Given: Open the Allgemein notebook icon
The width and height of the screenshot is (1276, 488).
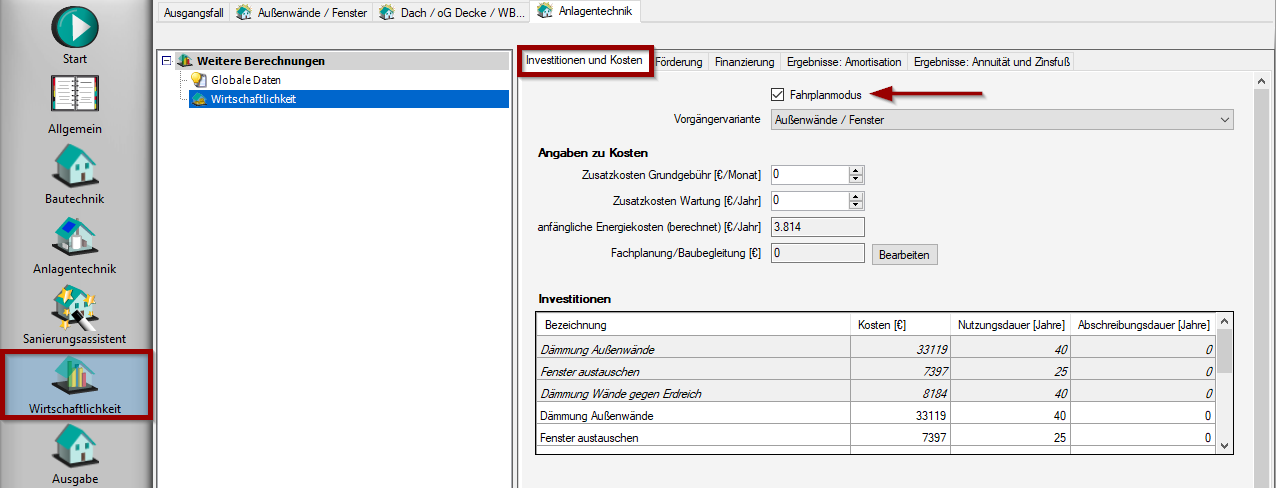Looking at the screenshot, I should tap(75, 97).
